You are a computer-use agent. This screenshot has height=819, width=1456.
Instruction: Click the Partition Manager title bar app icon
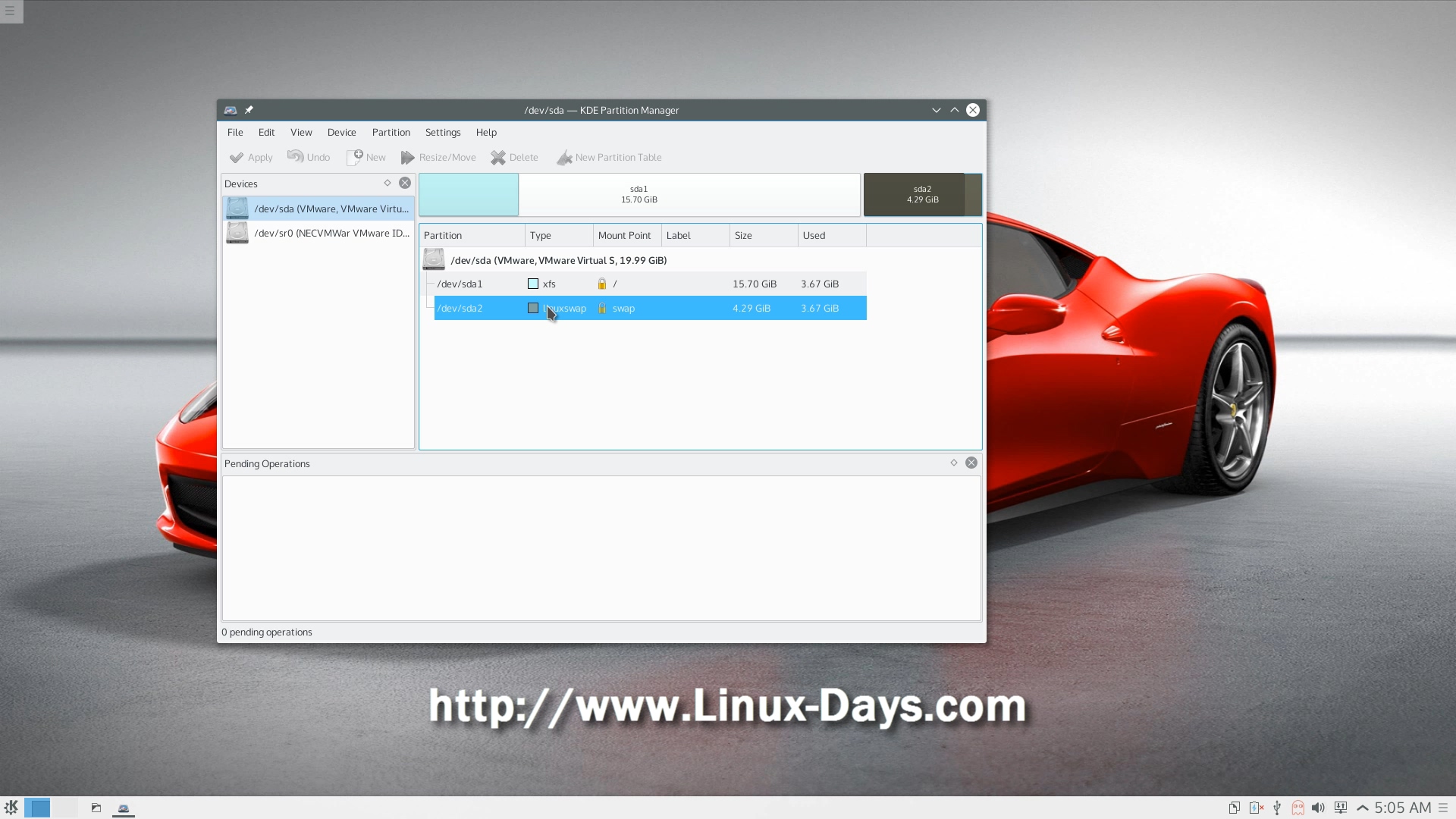[x=231, y=110]
